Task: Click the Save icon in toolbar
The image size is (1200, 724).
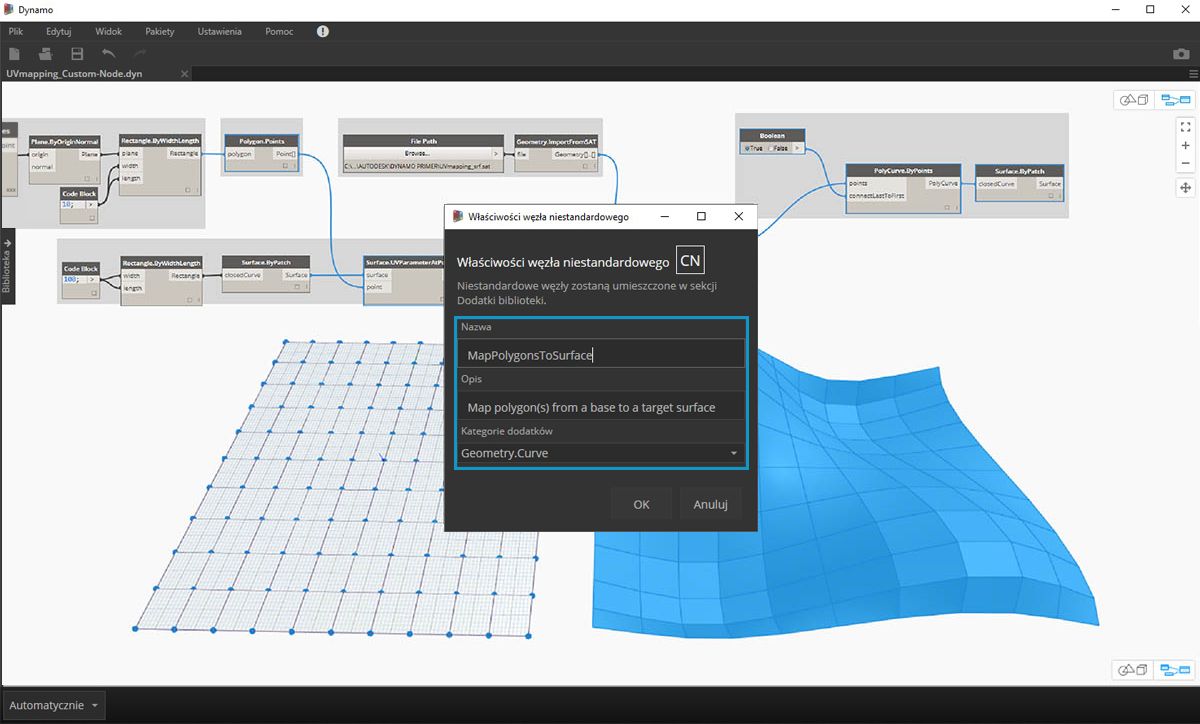Action: (x=77, y=53)
